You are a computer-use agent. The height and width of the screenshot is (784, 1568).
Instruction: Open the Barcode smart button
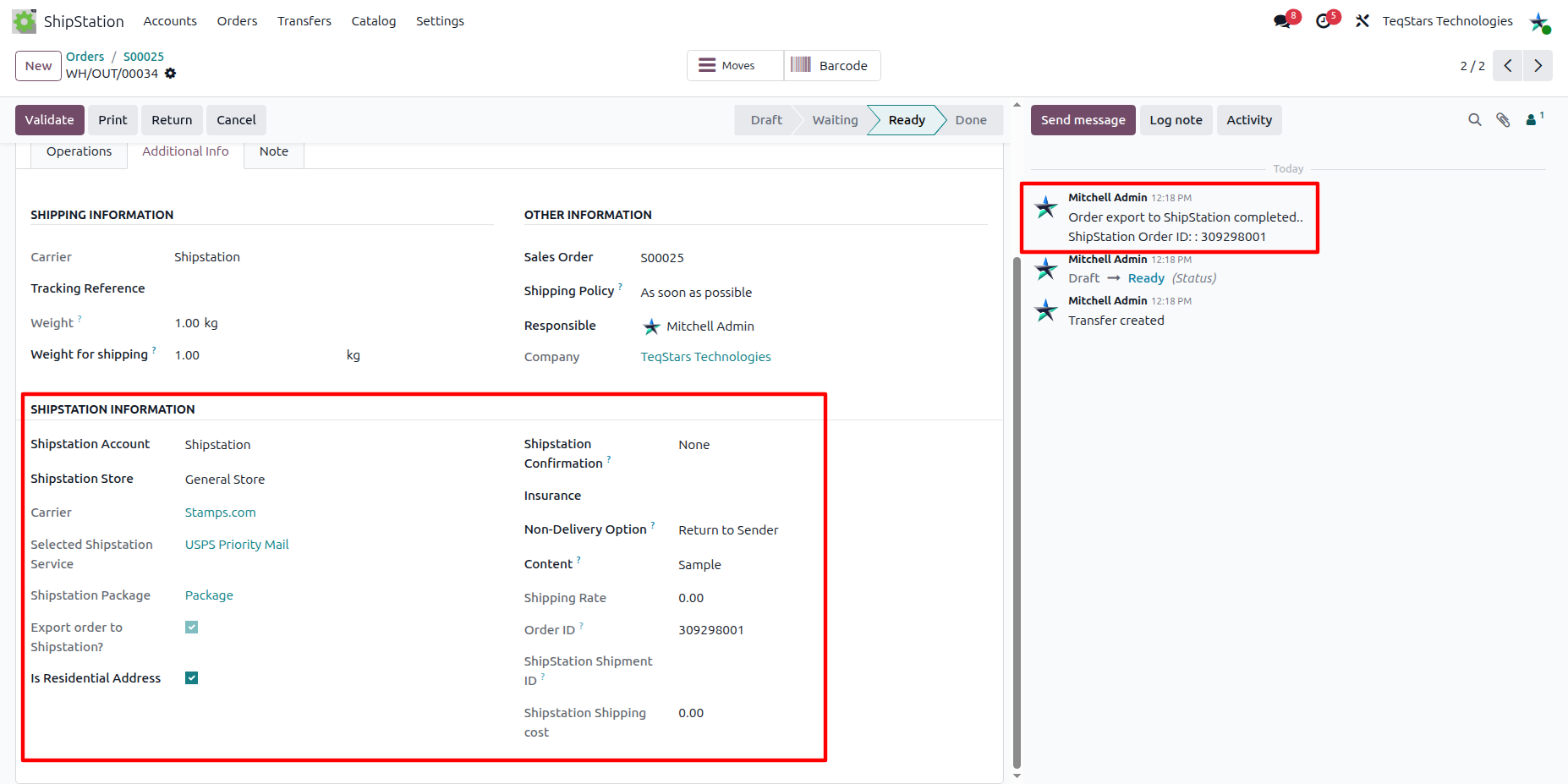pos(832,66)
